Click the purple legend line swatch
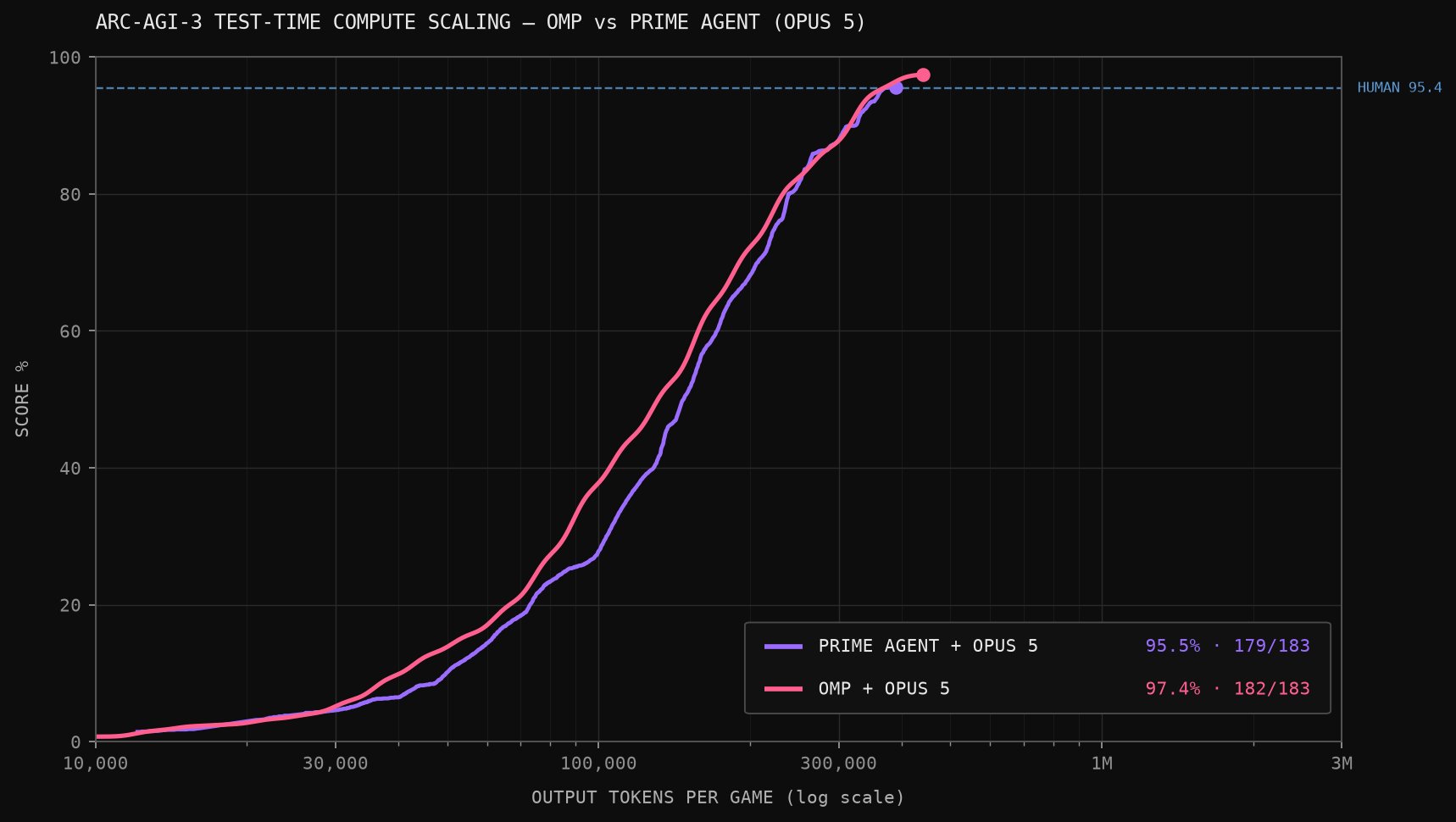Viewport: 1456px width, 822px height. [783, 647]
